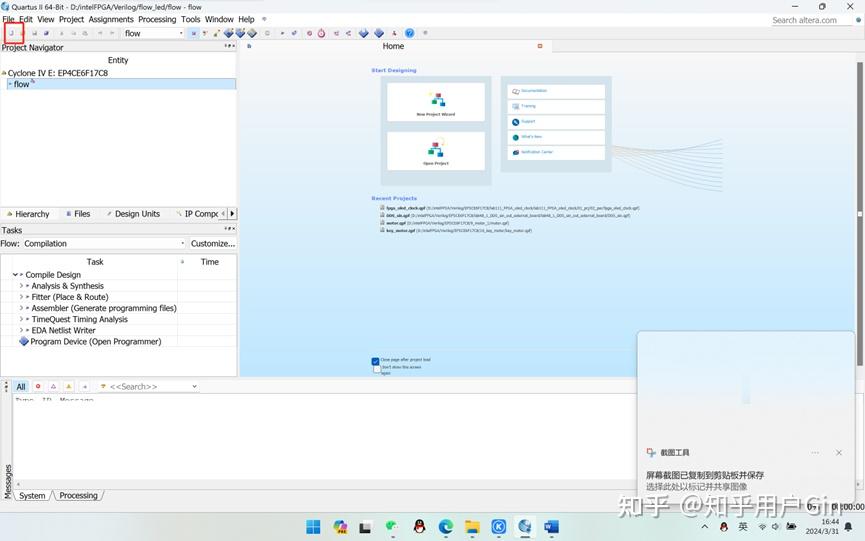
Task: Click the blue Help question-mark icon
Action: coord(409,33)
